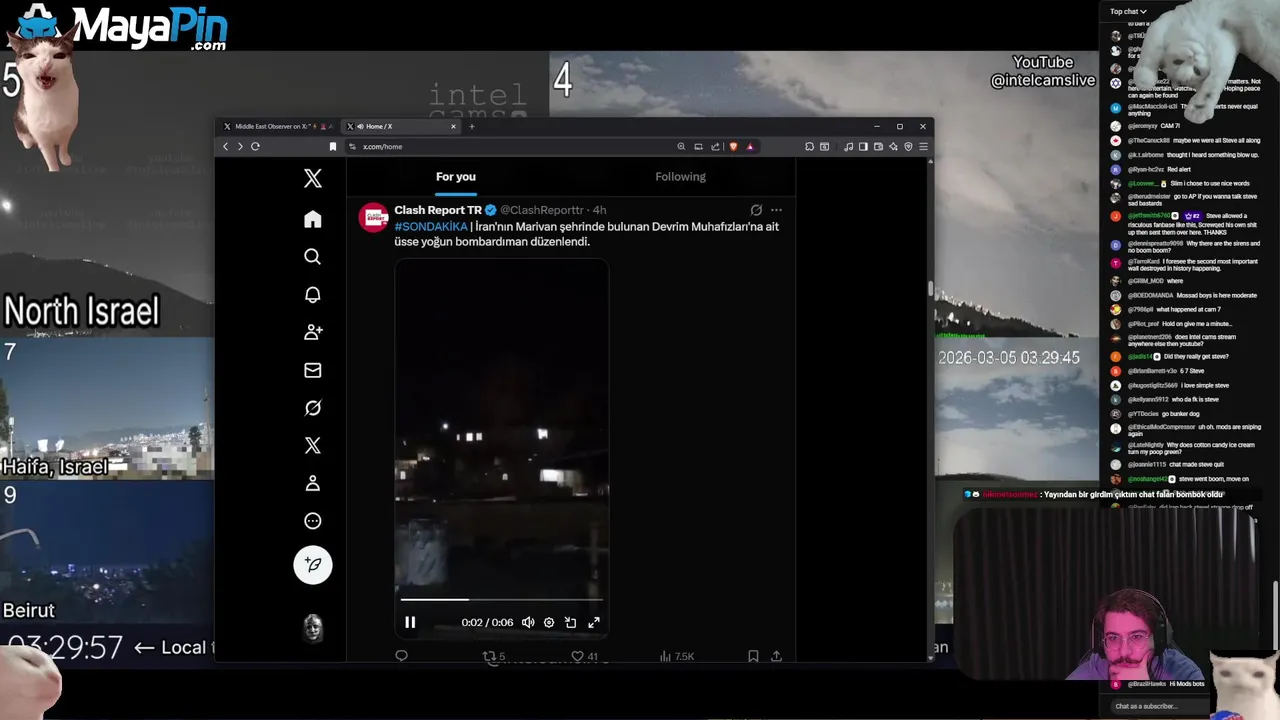Go back in browser

click(225, 146)
